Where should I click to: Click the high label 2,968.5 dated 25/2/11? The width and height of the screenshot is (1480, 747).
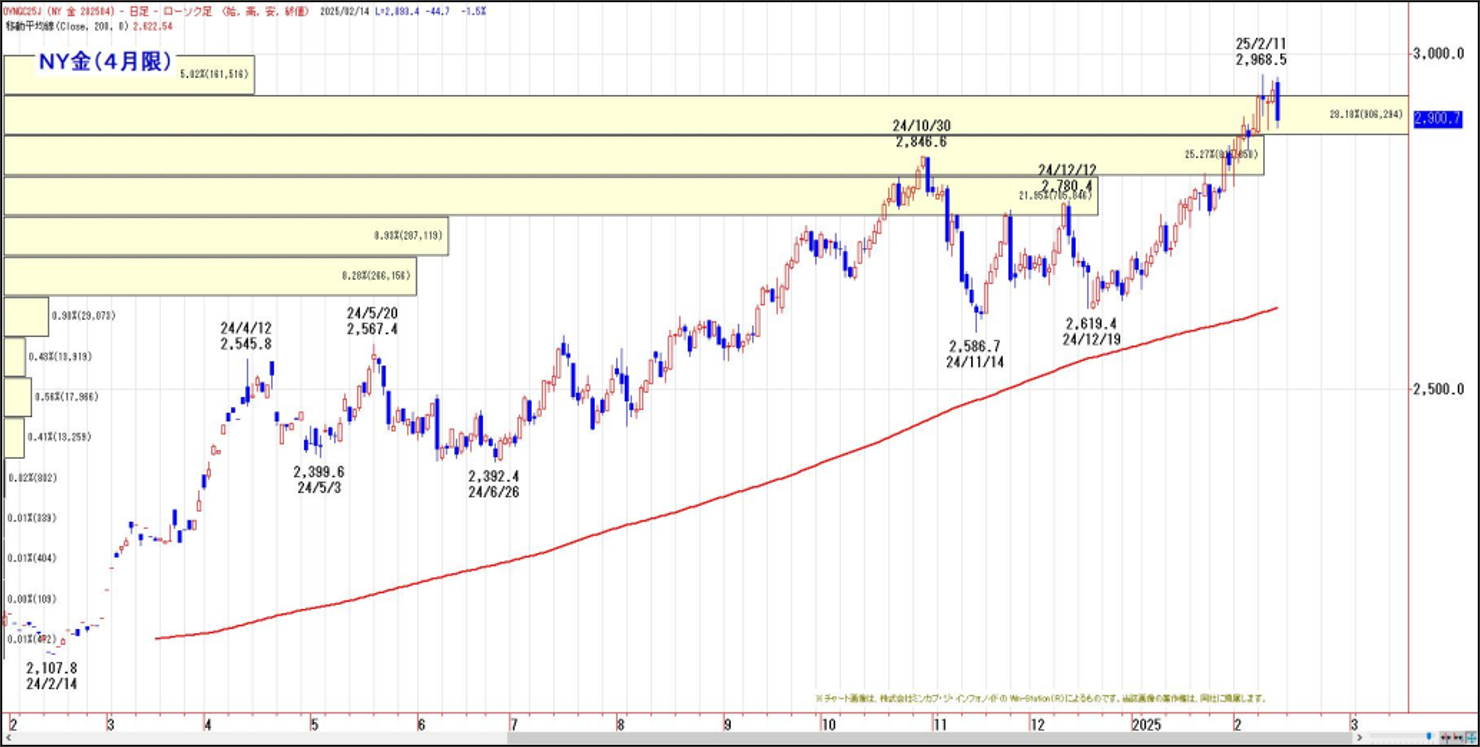pyautogui.click(x=1262, y=52)
